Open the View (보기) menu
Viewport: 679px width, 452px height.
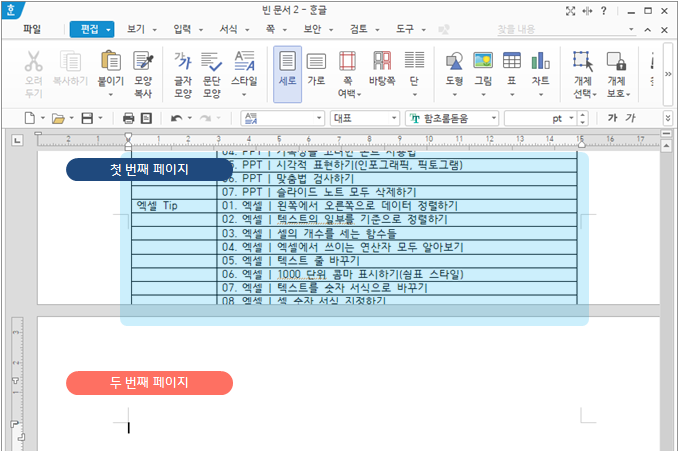(136, 29)
